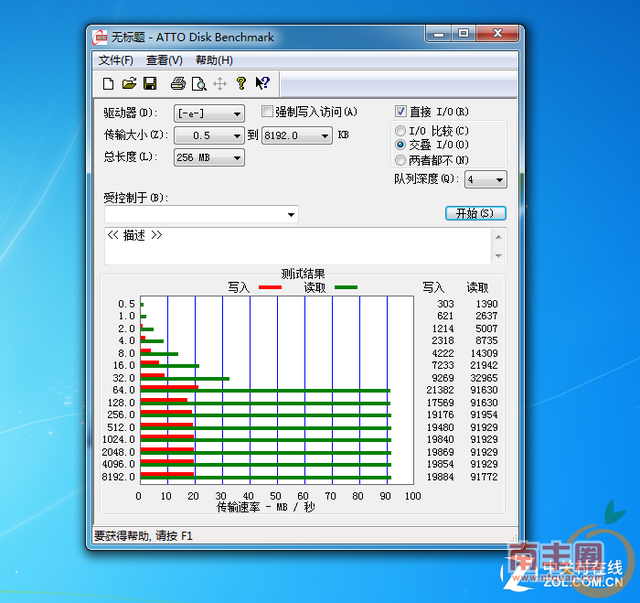
Task: Uncheck the 直接 I/O checkbox
Action: (401, 112)
